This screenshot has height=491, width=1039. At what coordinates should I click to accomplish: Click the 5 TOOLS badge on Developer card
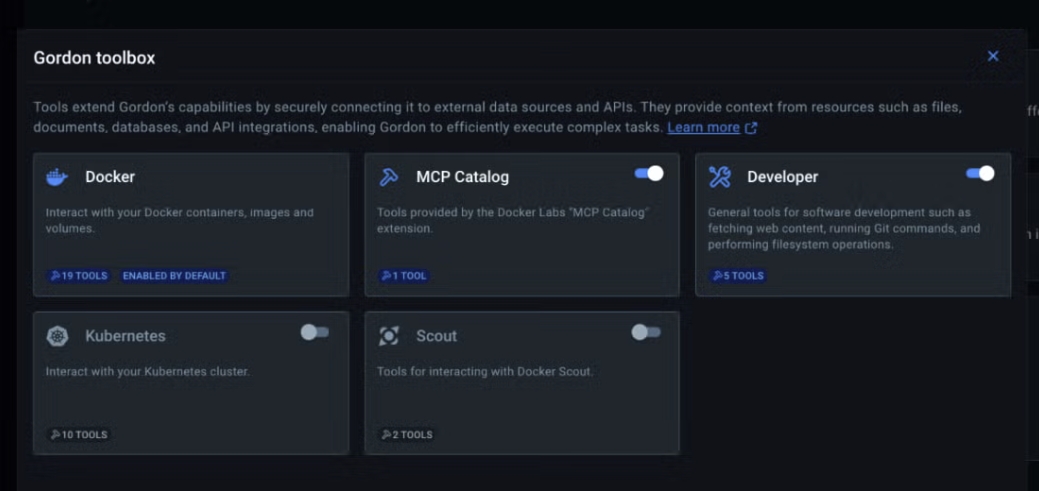(738, 276)
